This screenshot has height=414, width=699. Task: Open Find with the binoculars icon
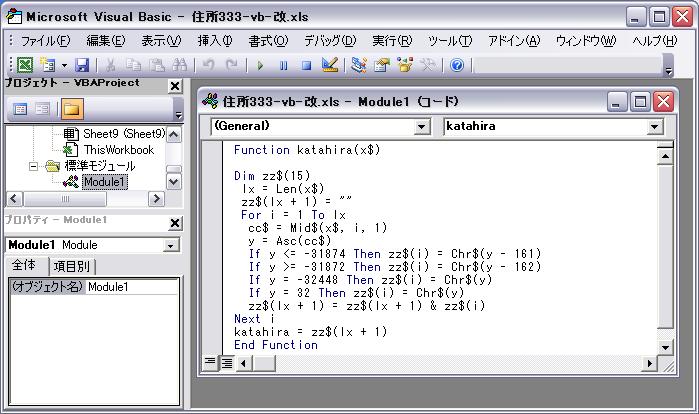(180, 65)
